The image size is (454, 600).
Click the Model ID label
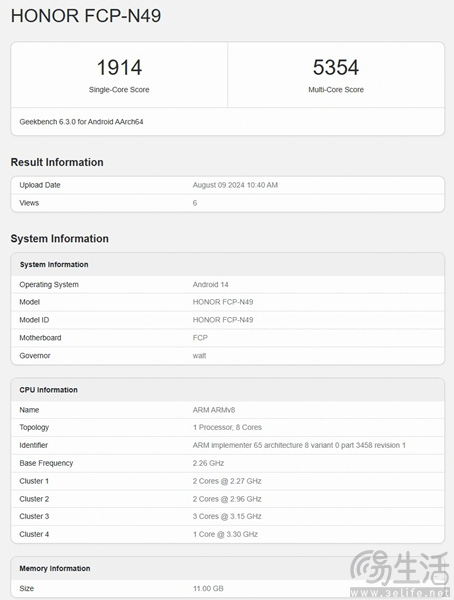(x=34, y=320)
